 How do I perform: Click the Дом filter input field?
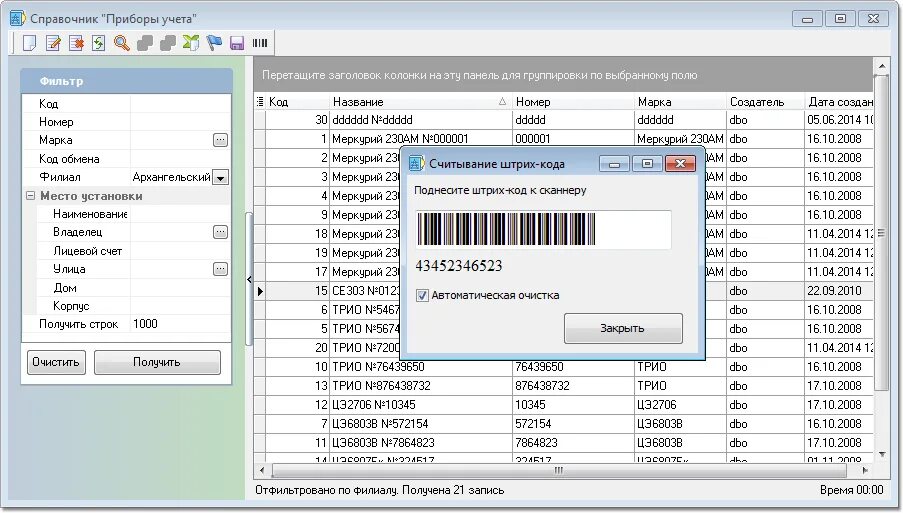180,288
